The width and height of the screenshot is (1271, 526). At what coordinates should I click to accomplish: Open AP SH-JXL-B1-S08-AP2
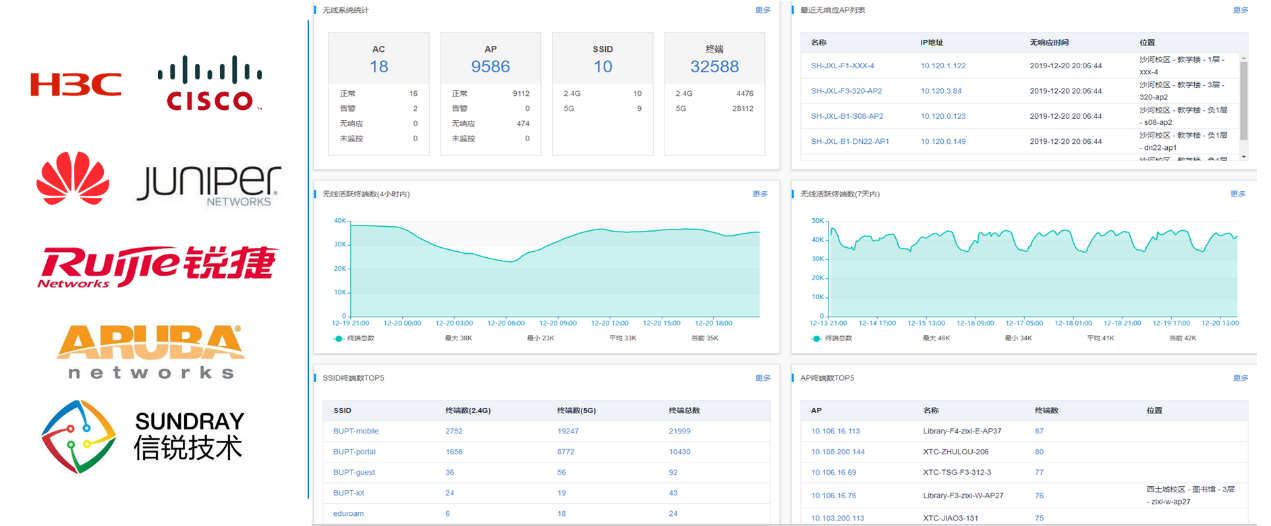[847, 116]
